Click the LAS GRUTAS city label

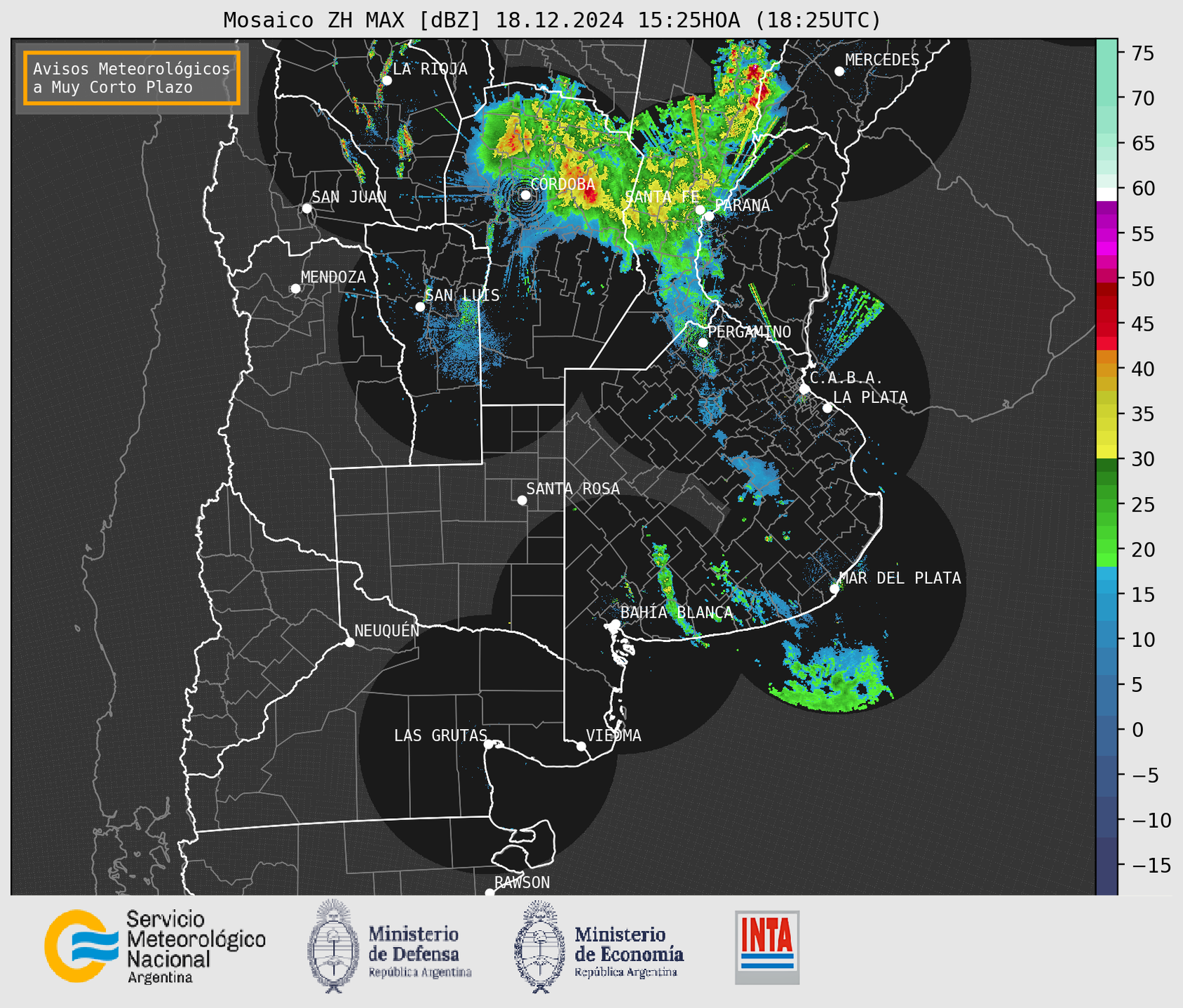tap(440, 735)
